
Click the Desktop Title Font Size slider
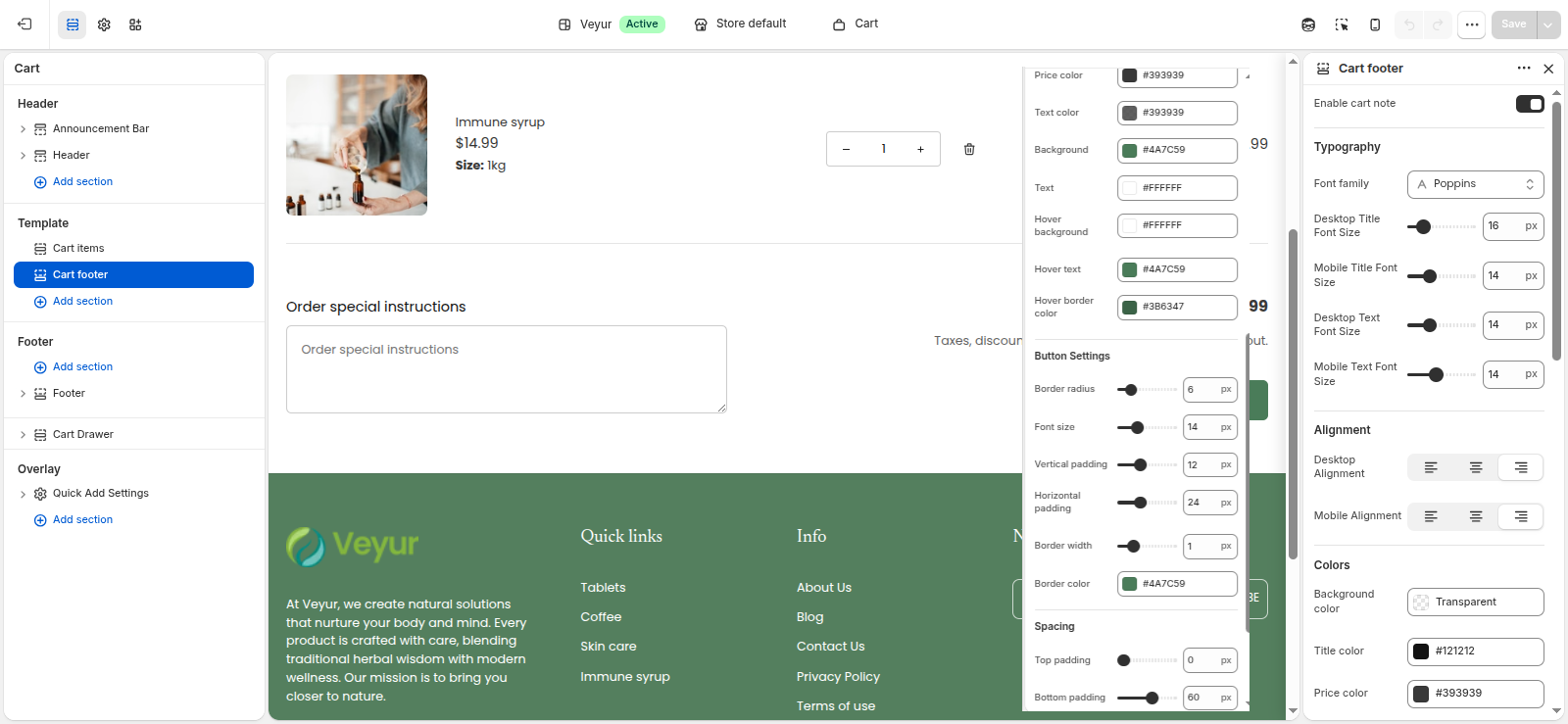coord(1442,226)
